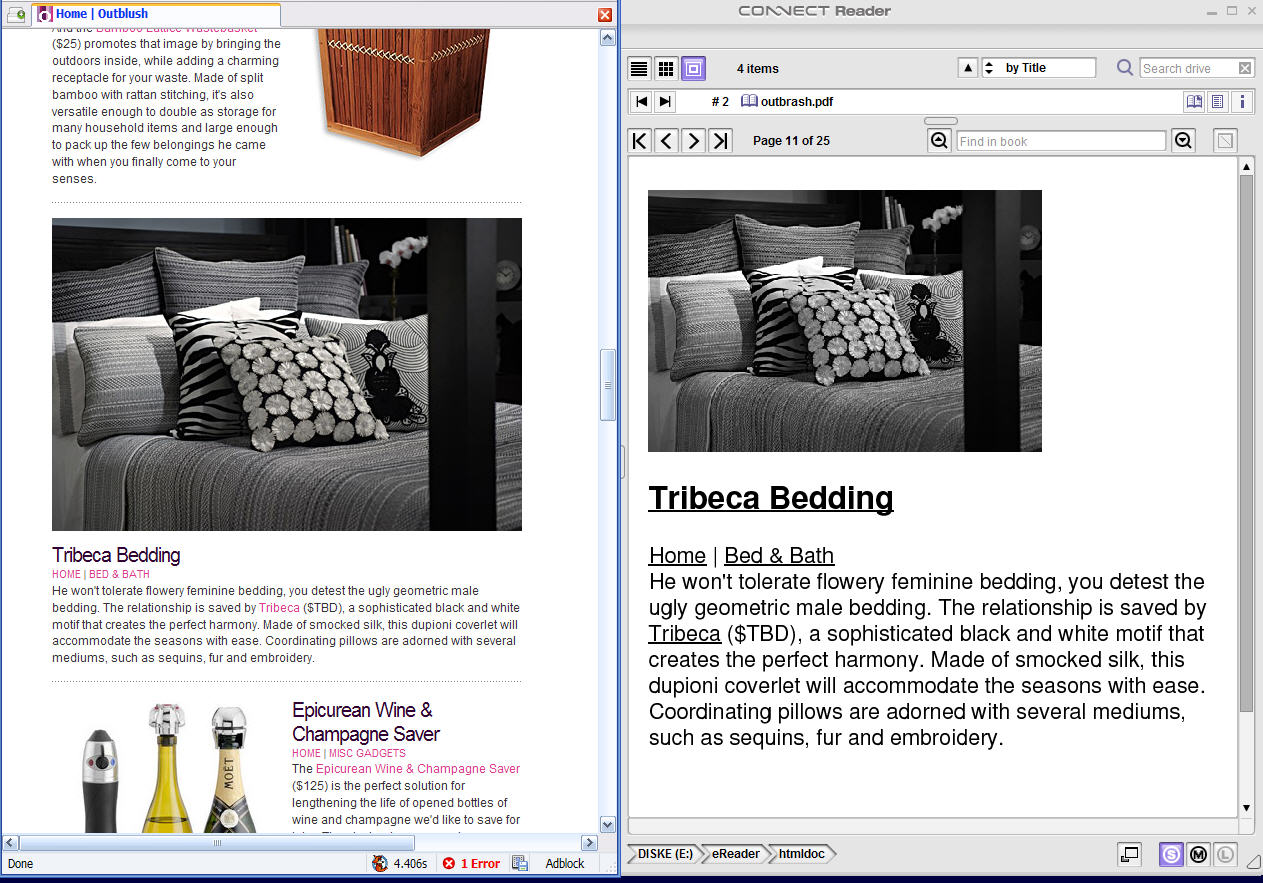Reverse sort order with ascending arrow
This screenshot has width=1263, height=883.
tap(967, 68)
